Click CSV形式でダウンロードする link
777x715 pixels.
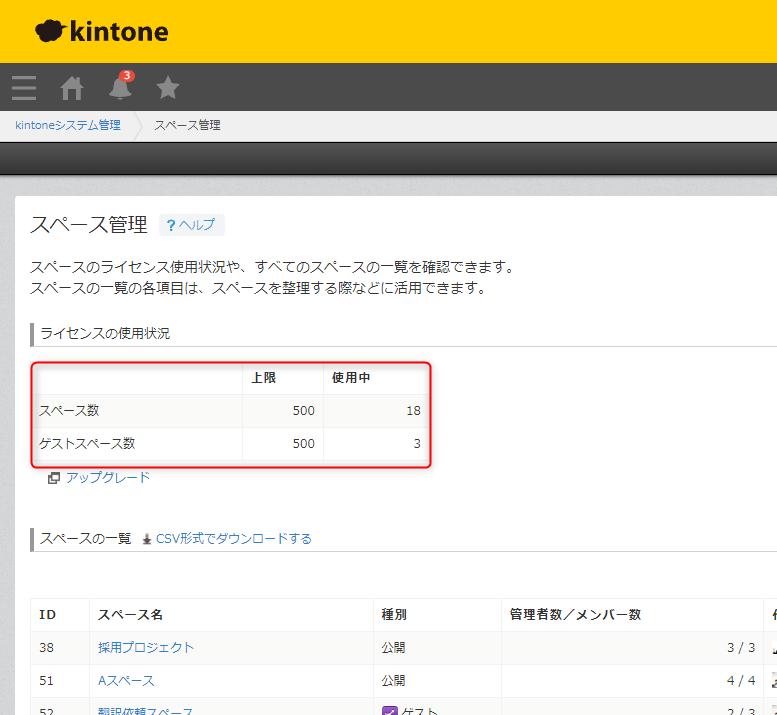click(234, 539)
